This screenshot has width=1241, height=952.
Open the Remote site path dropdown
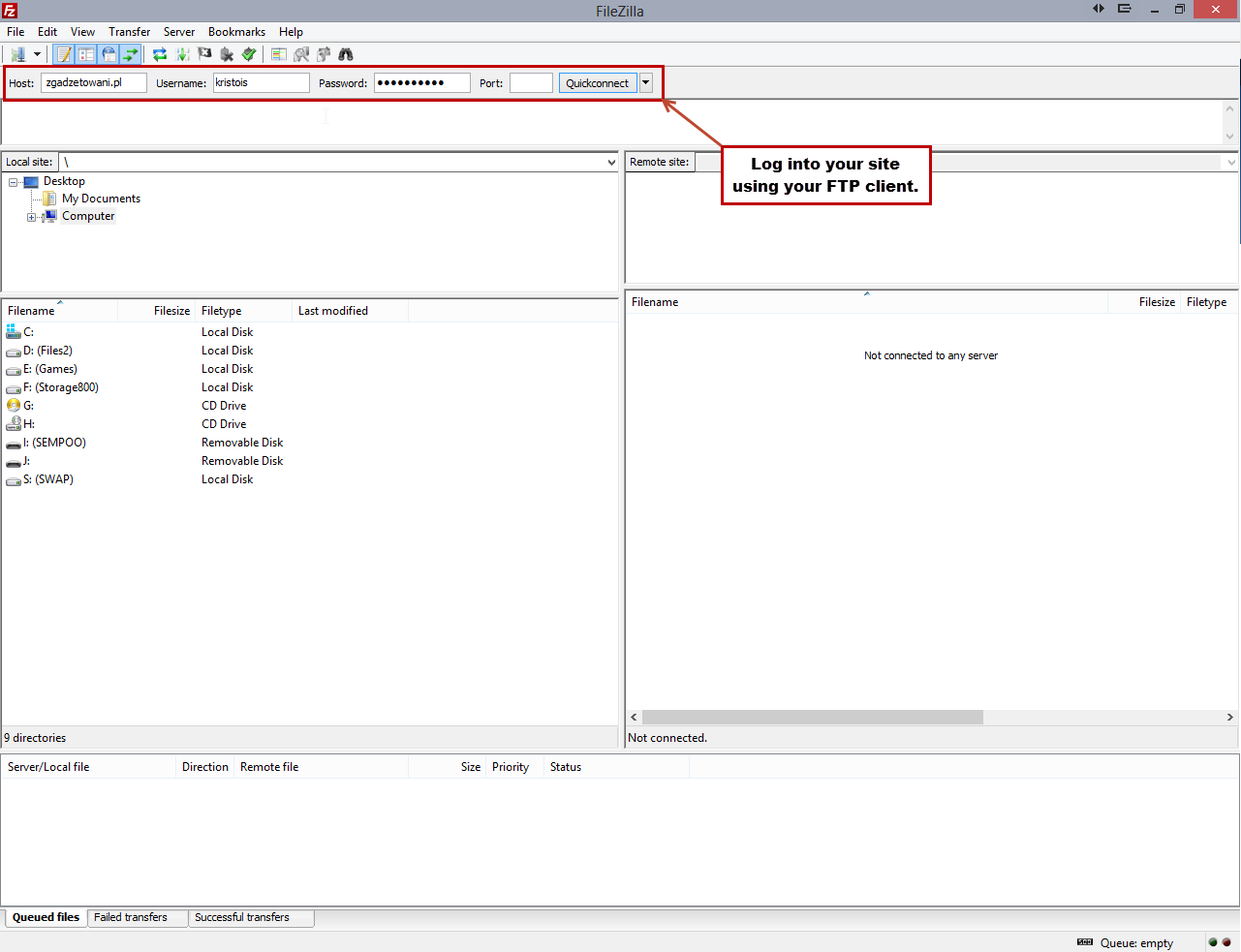[1231, 162]
